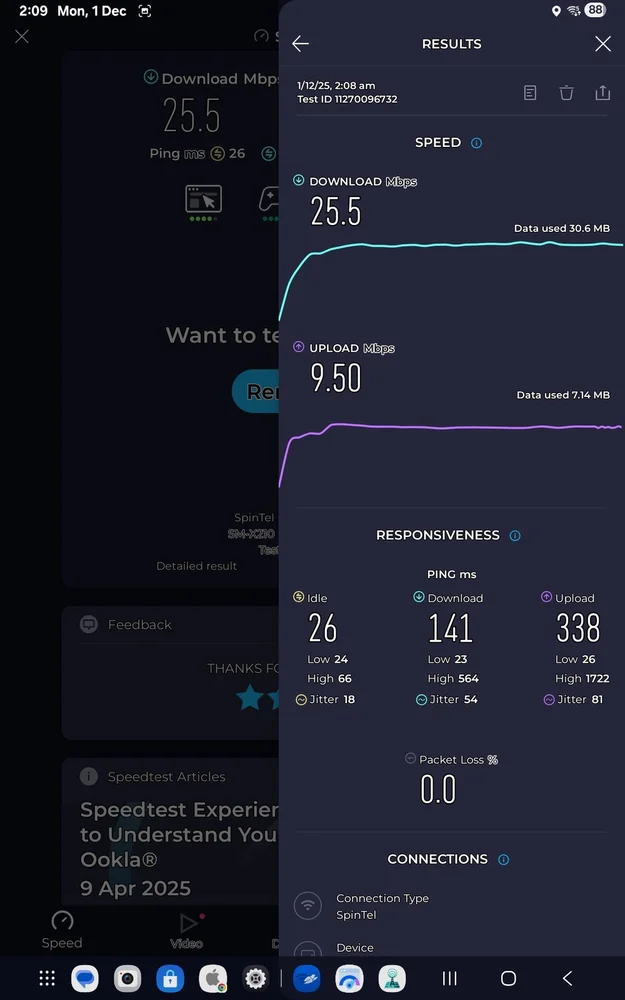Tap the battery indicator in the status bar

[594, 10]
